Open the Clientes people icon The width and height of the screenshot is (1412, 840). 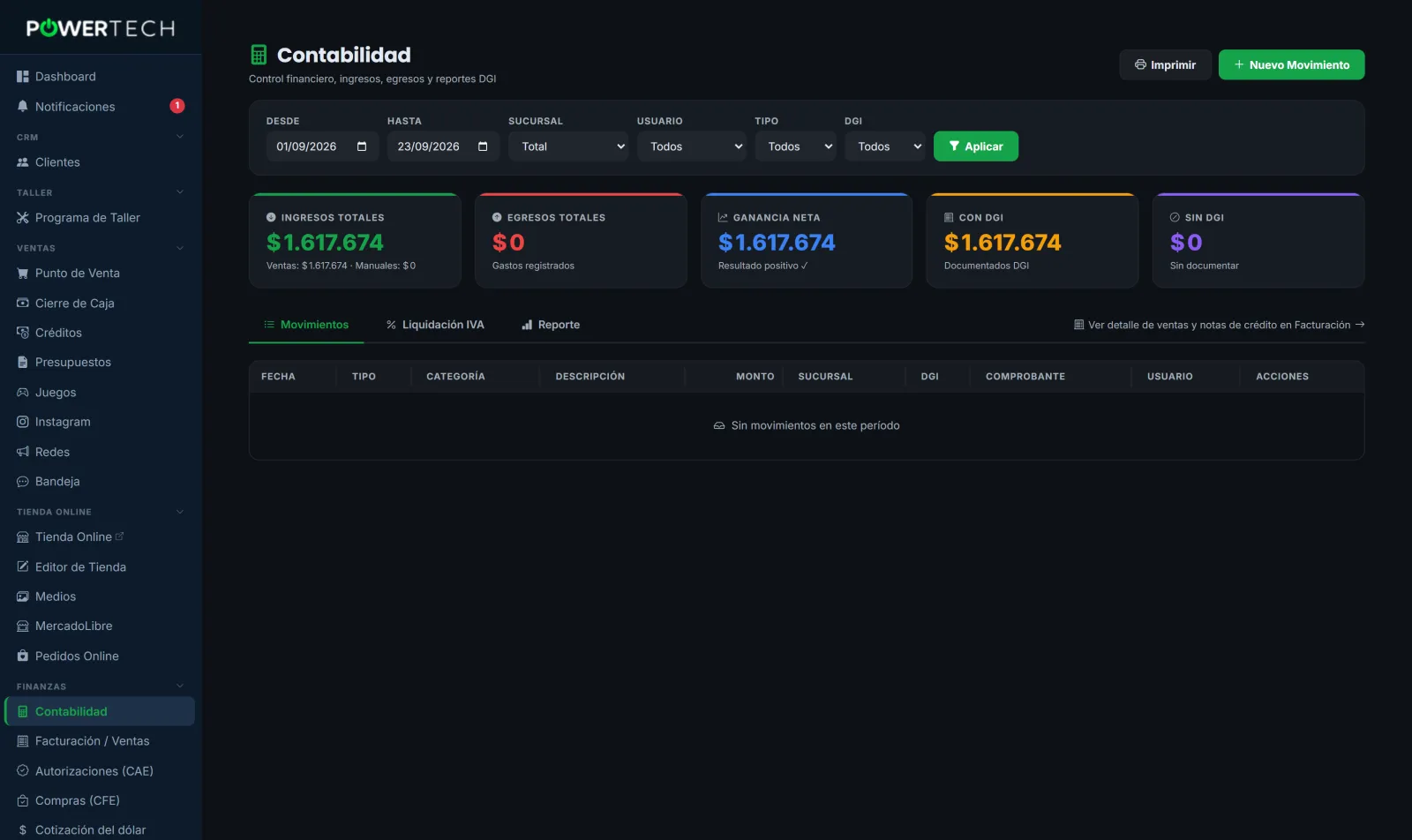click(23, 162)
